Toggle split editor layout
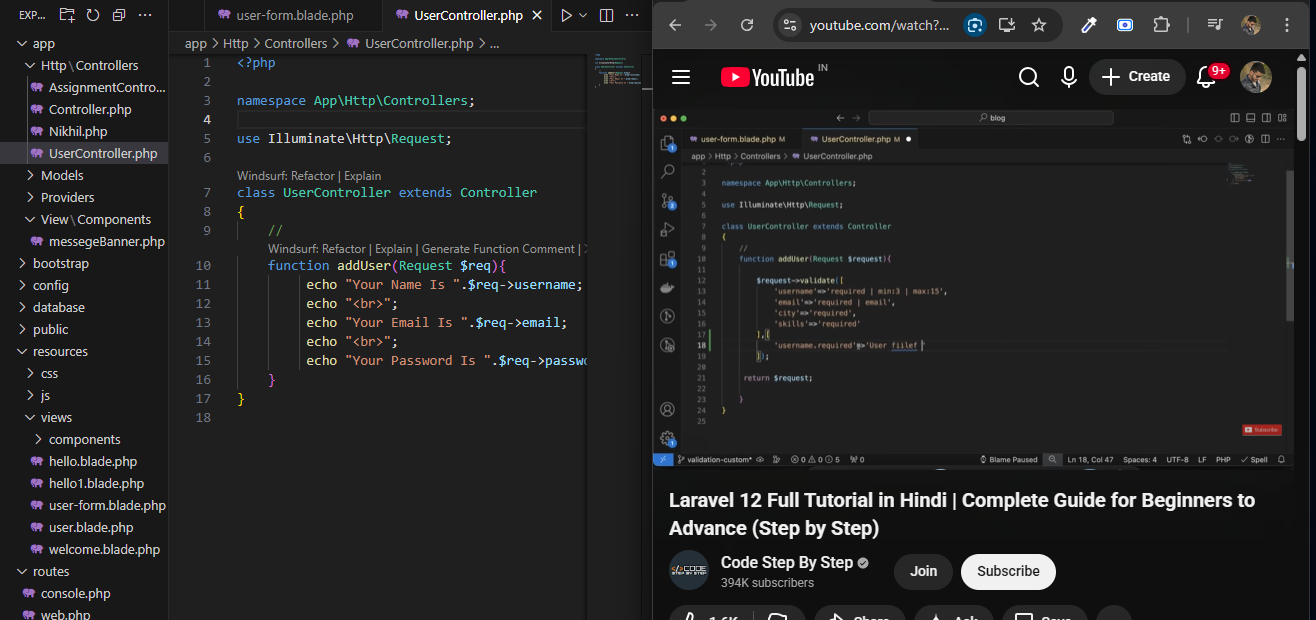The image size is (1316, 620). [x=606, y=15]
